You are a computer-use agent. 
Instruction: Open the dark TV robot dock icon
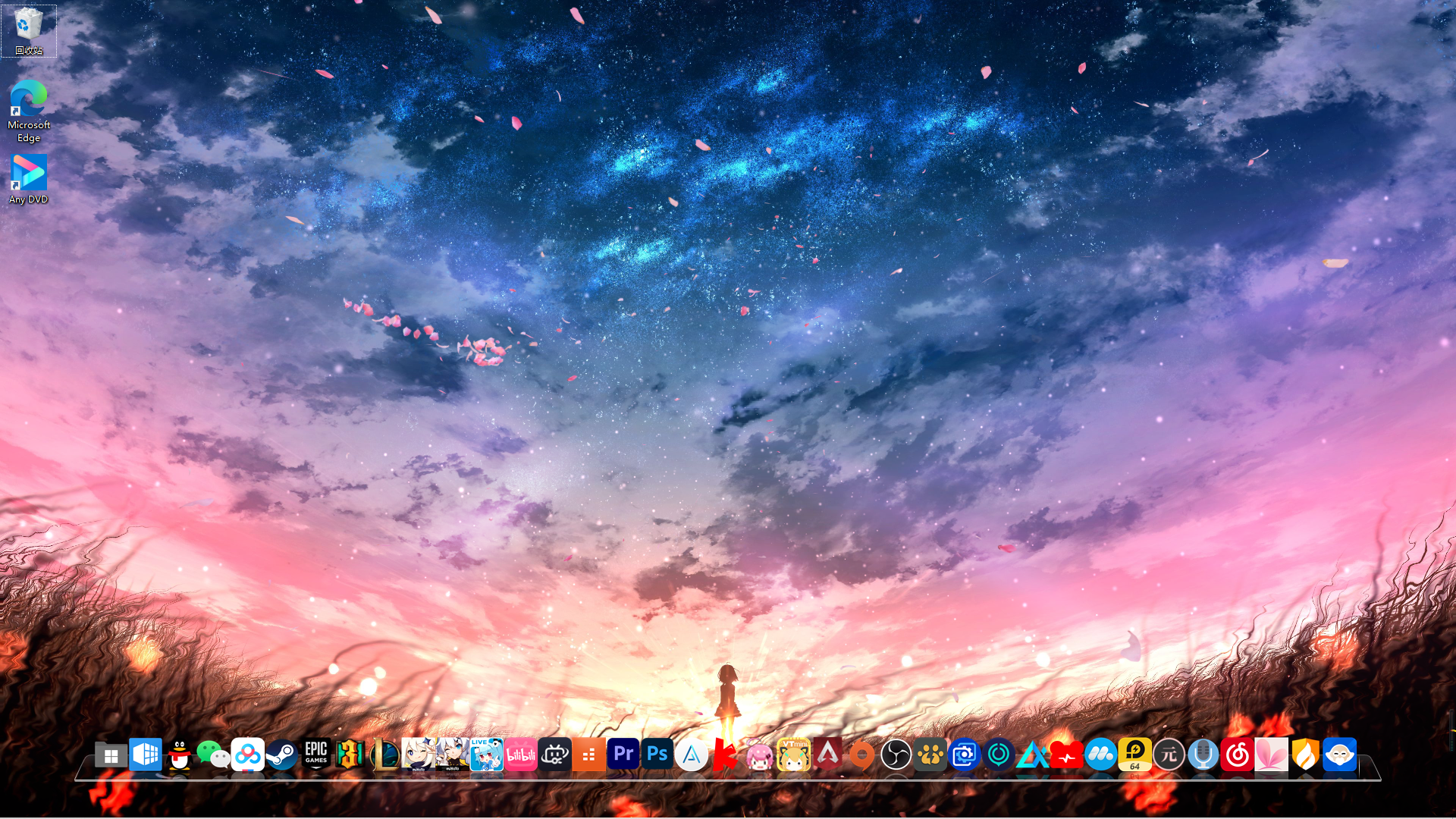pos(554,755)
